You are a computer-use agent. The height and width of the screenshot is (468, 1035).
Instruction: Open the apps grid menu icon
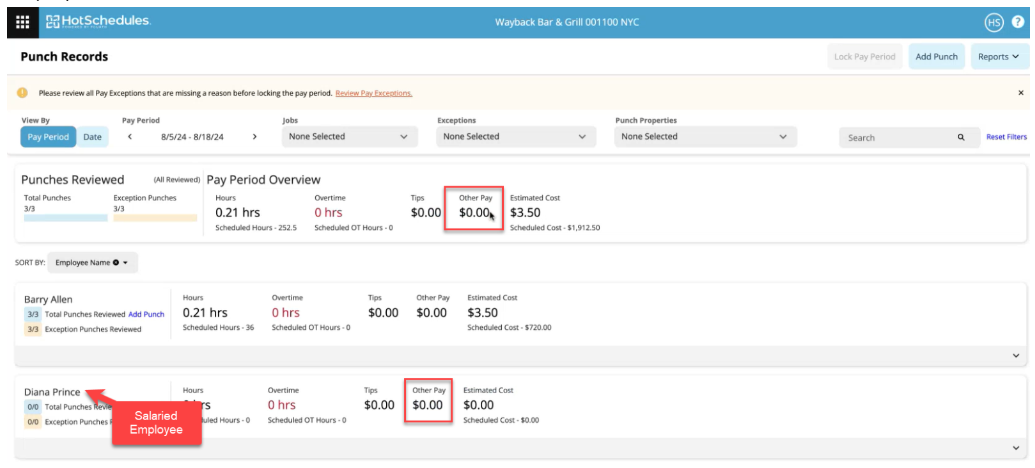(x=22, y=22)
